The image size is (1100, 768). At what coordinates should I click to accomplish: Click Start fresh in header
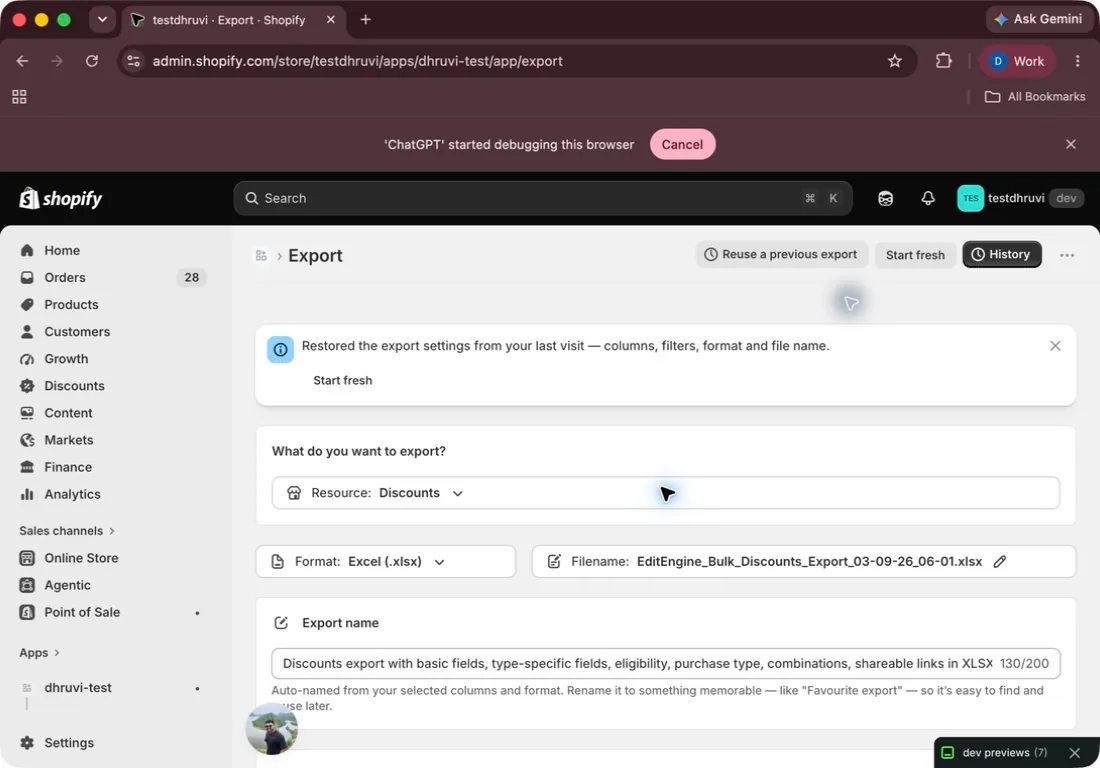[x=915, y=255]
